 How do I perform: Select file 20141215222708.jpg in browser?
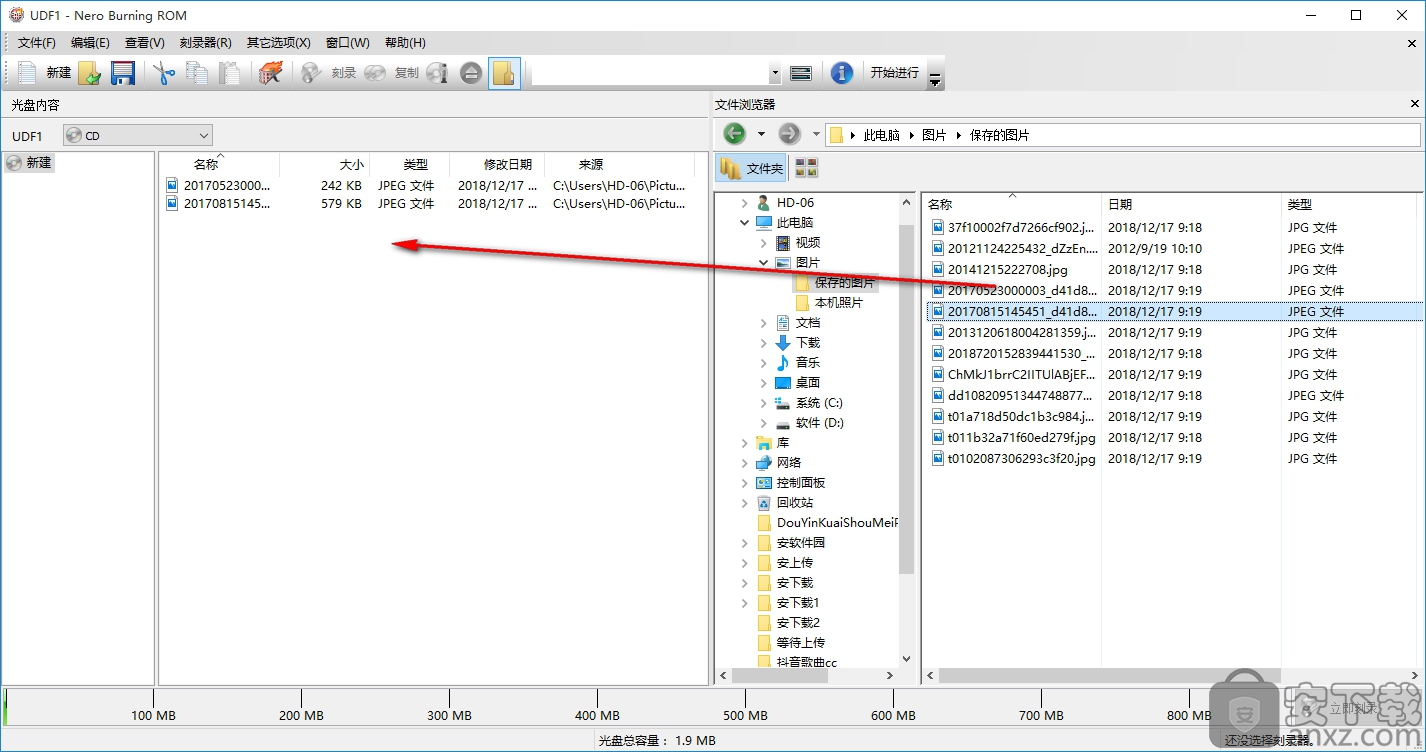(1008, 269)
